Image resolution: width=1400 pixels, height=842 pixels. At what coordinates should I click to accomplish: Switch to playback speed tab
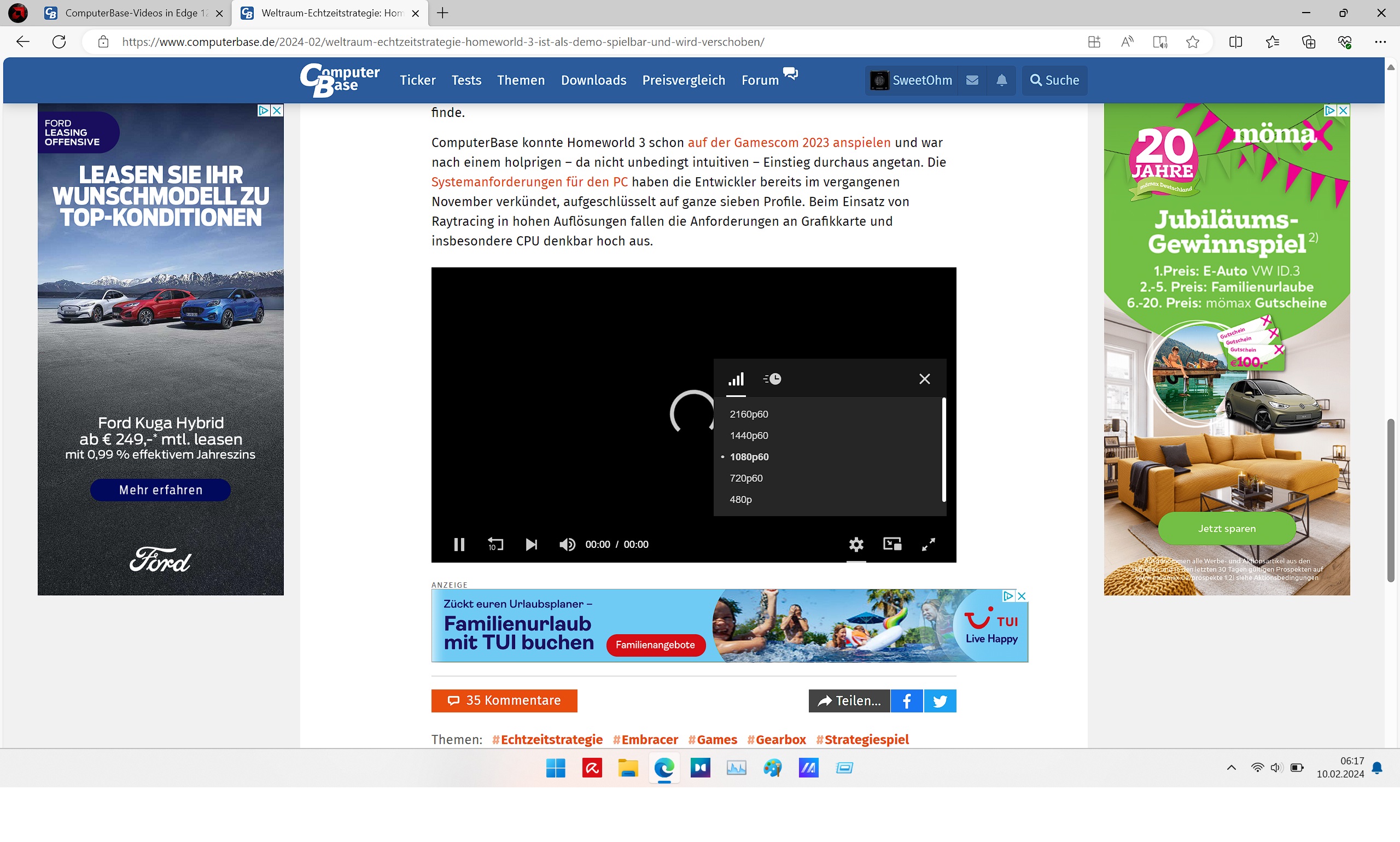[772, 378]
